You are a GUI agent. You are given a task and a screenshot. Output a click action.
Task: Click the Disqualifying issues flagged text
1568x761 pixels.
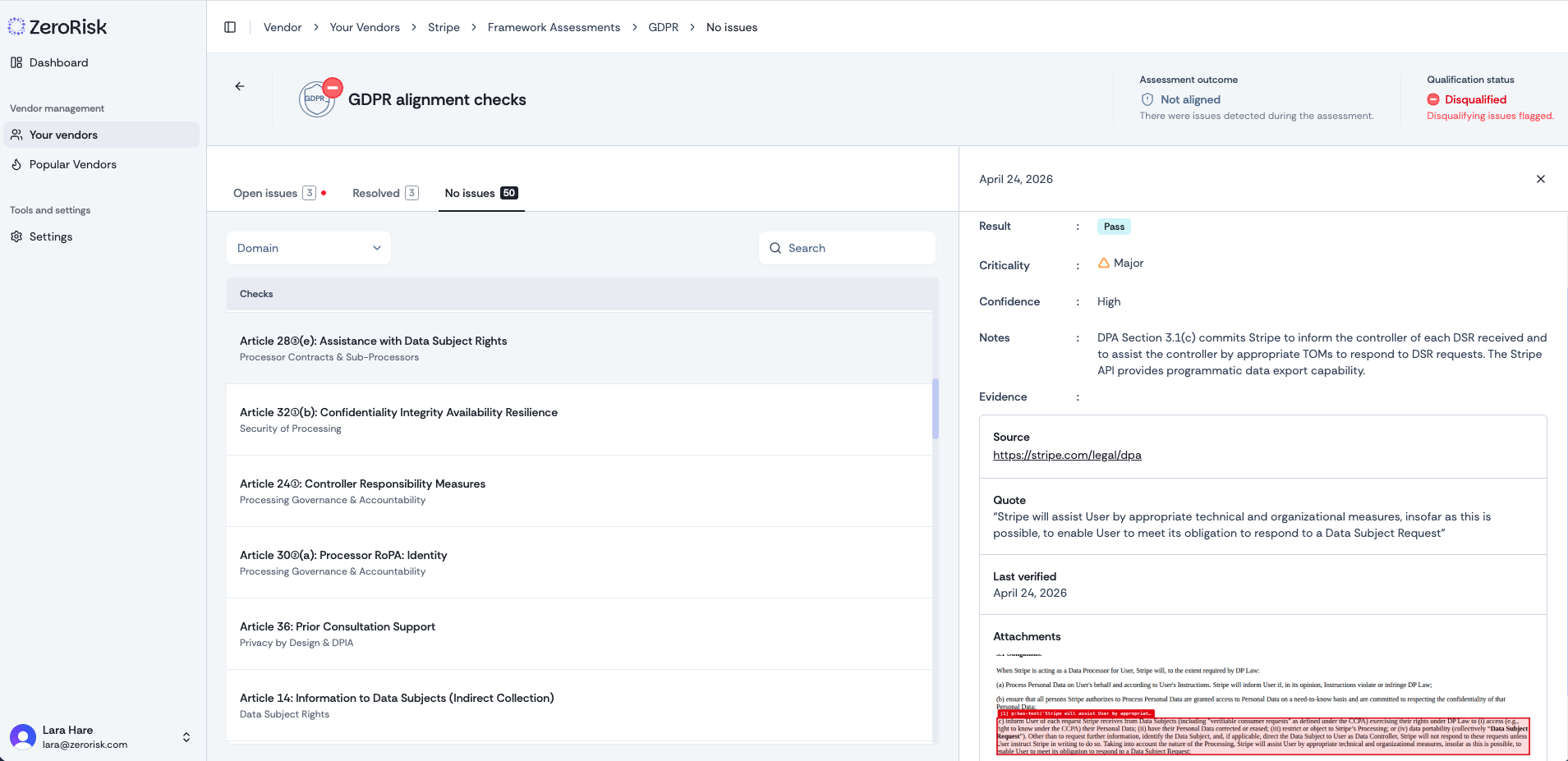tap(1490, 116)
